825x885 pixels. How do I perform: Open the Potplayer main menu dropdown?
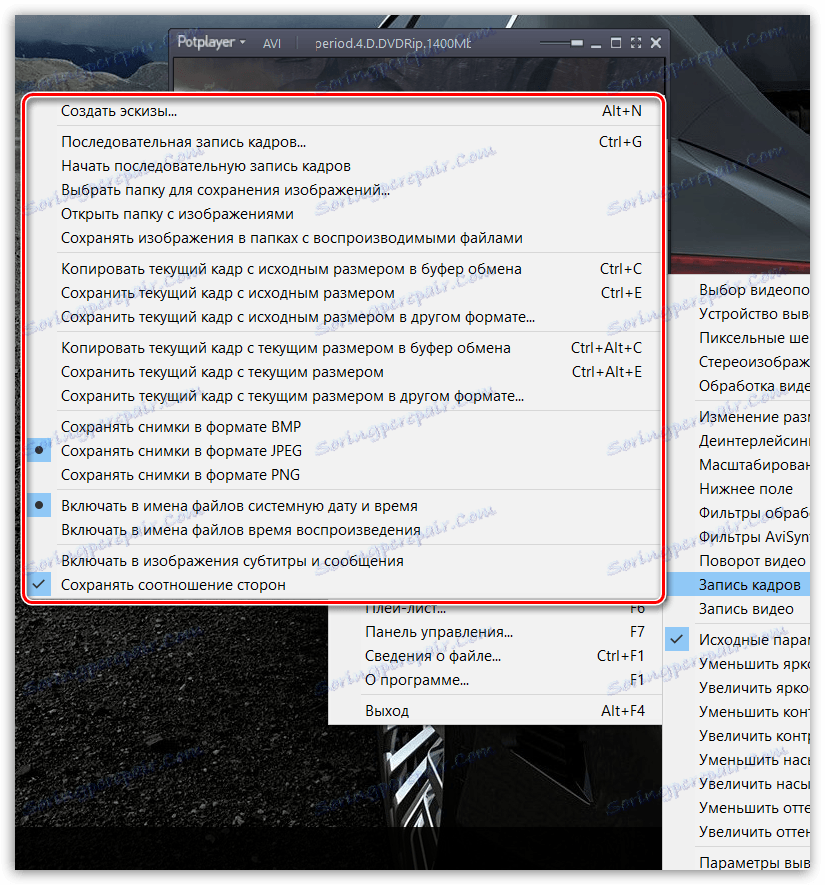[211, 42]
